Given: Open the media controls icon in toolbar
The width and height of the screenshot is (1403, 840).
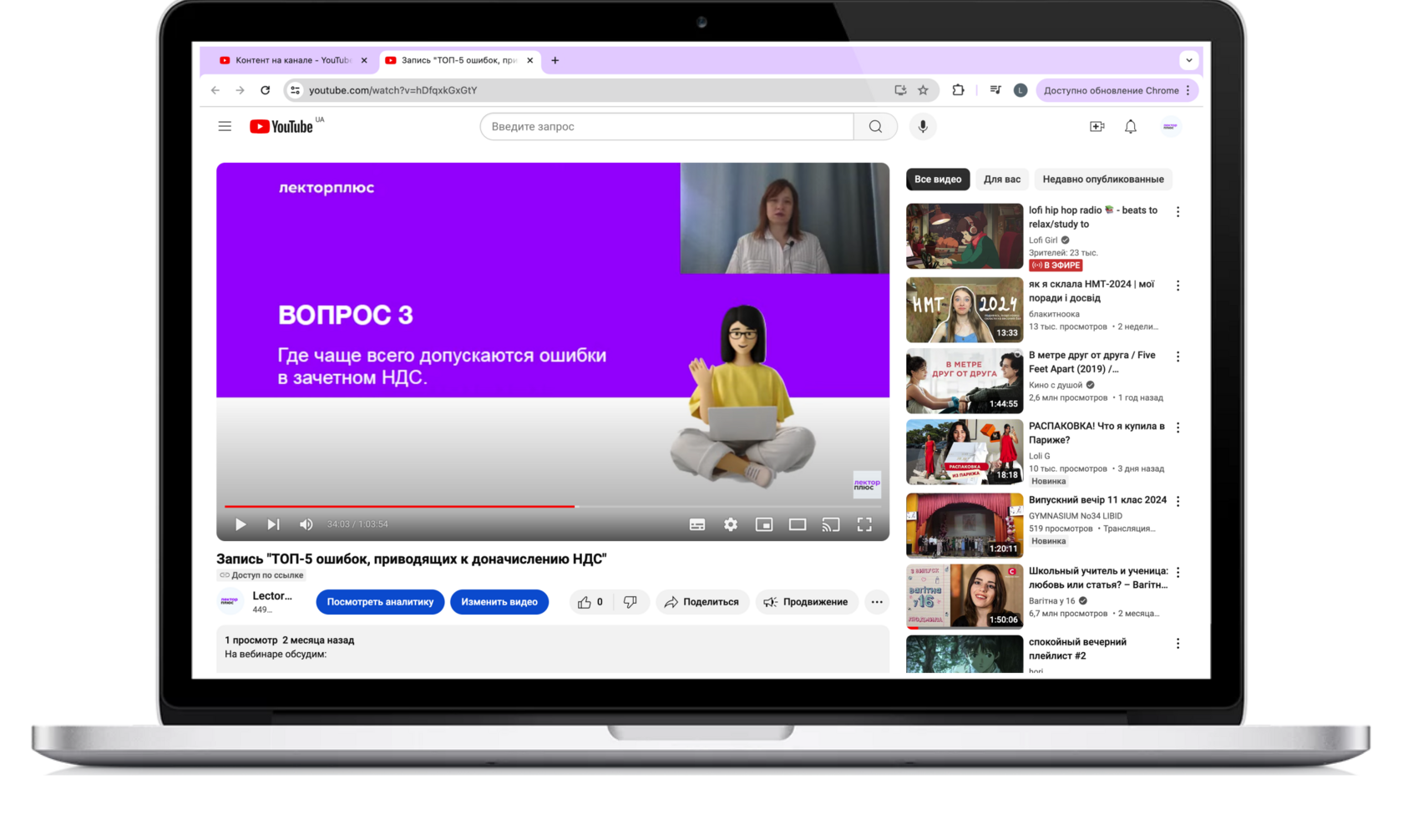Looking at the screenshot, I should pyautogui.click(x=995, y=90).
